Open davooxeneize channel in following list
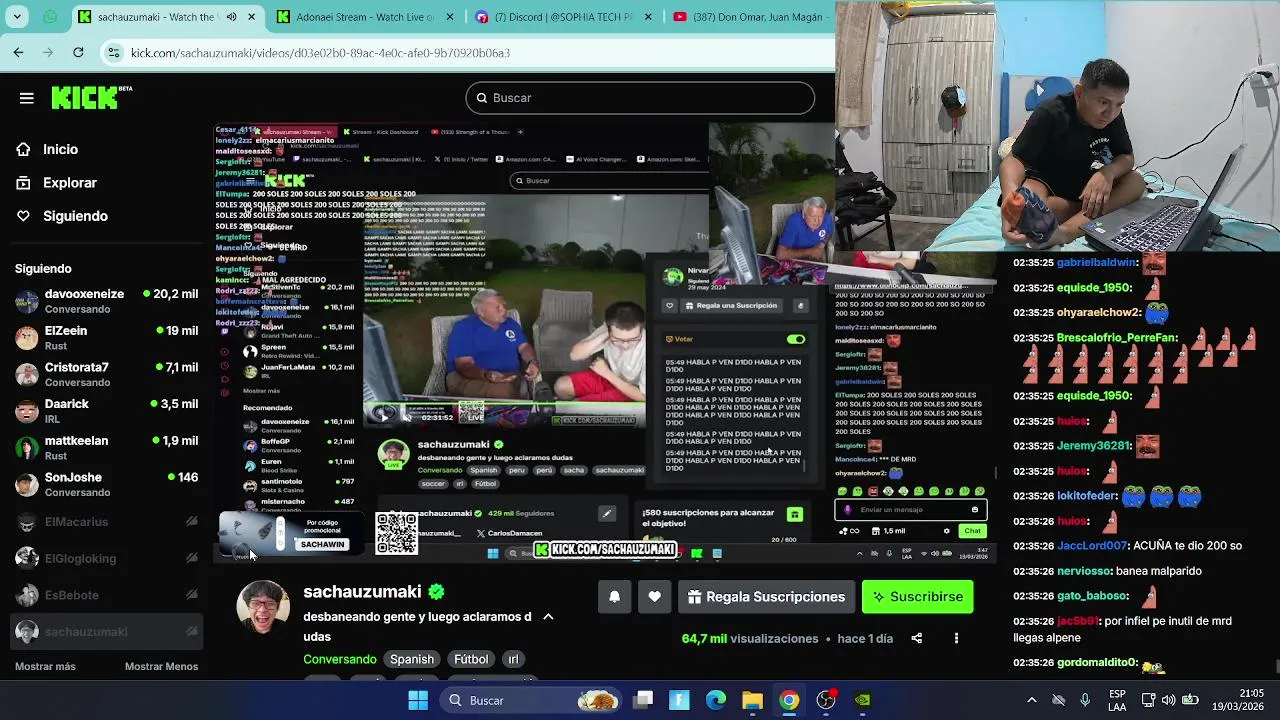 coord(106,301)
